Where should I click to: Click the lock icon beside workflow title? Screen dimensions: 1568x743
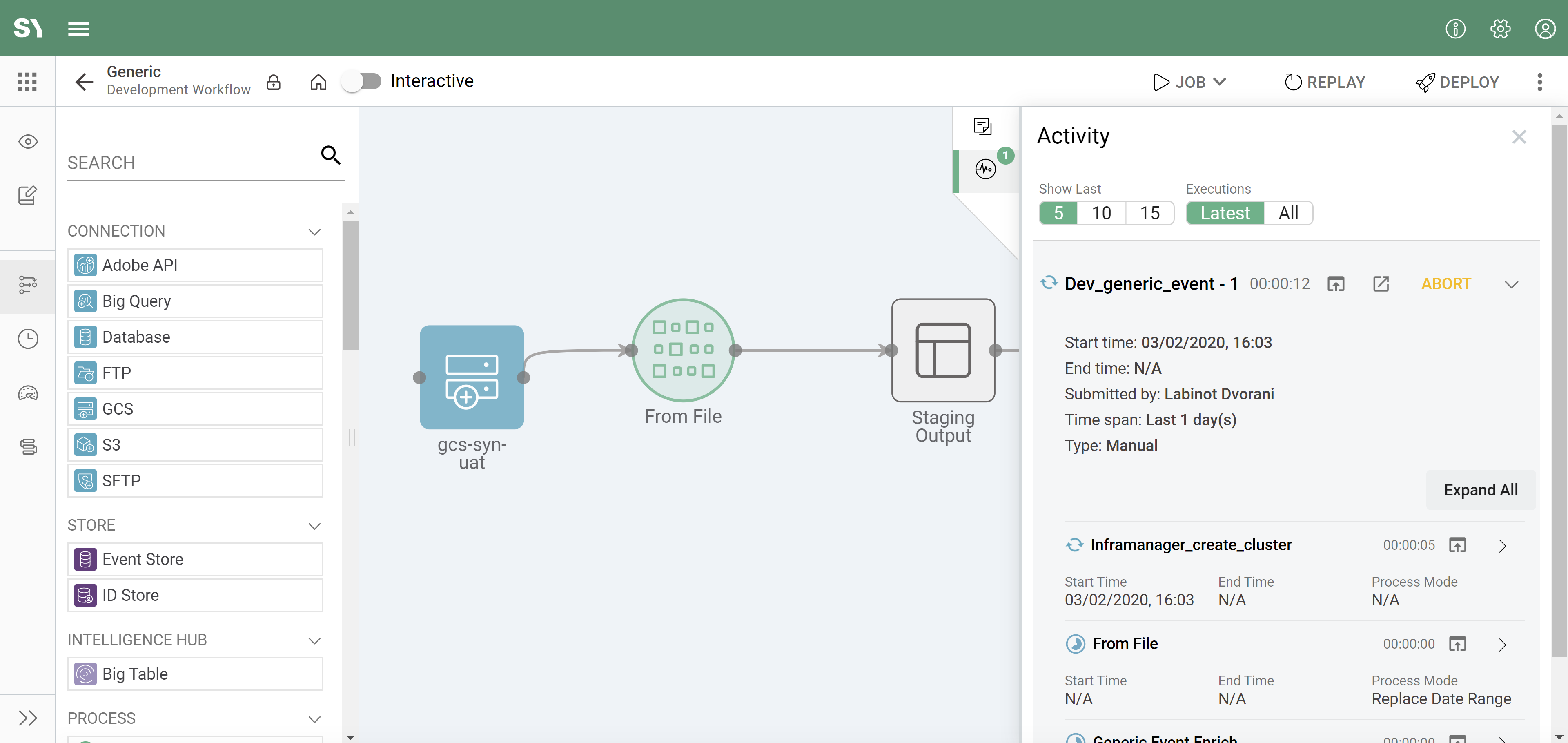point(274,82)
